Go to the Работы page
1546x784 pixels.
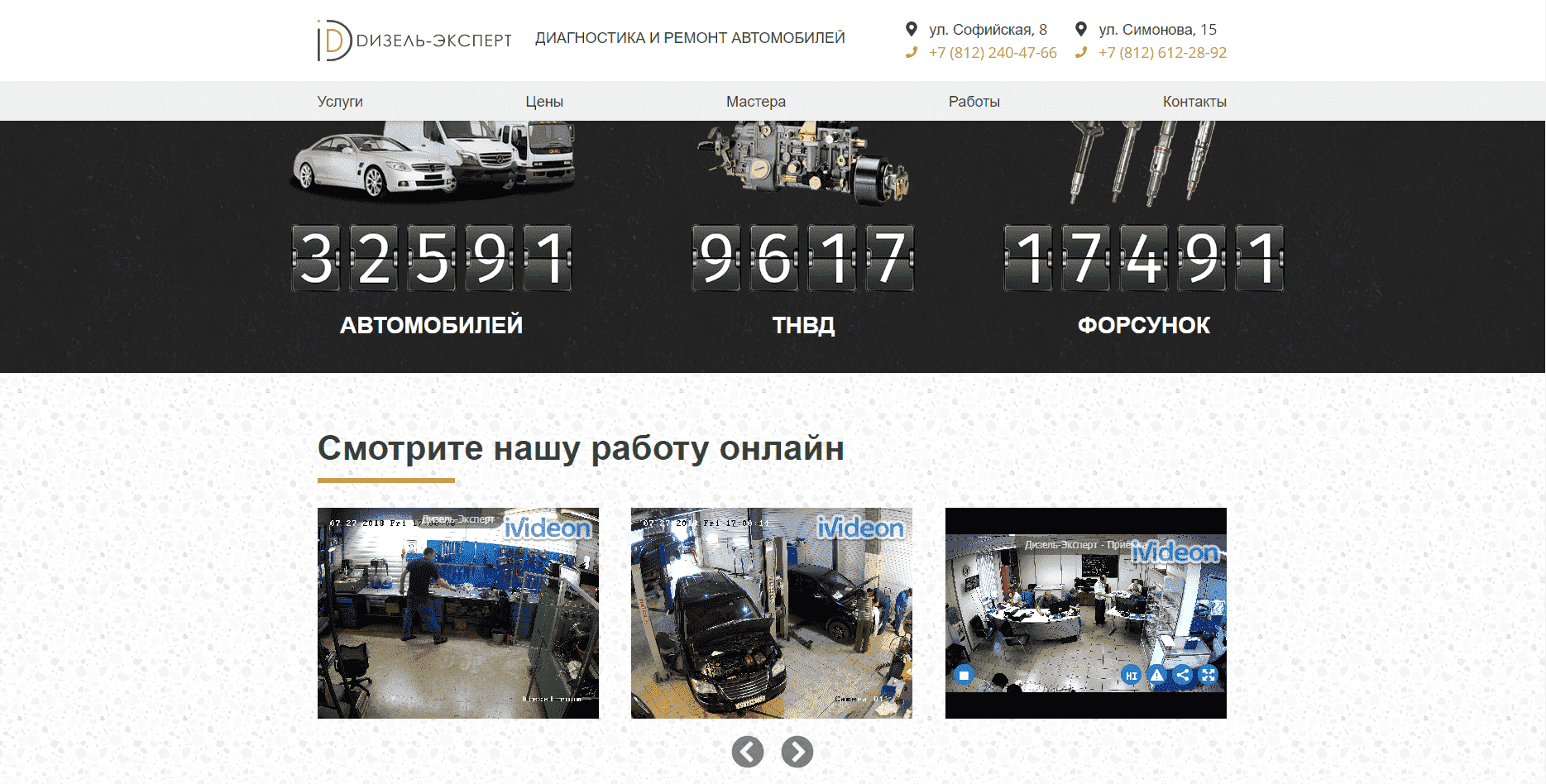(974, 102)
